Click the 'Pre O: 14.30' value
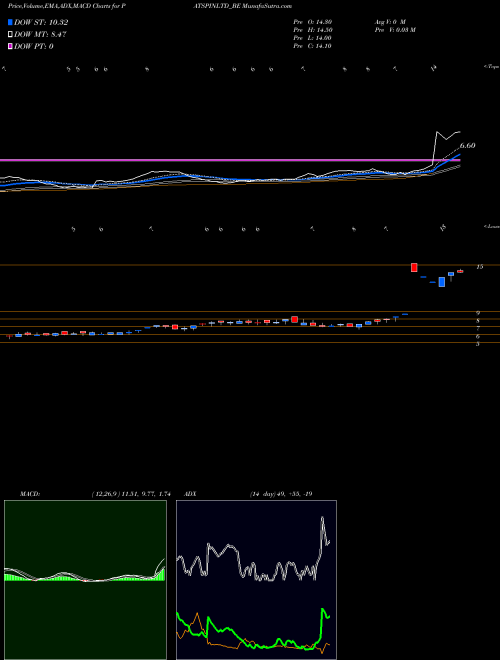 tap(313, 22)
